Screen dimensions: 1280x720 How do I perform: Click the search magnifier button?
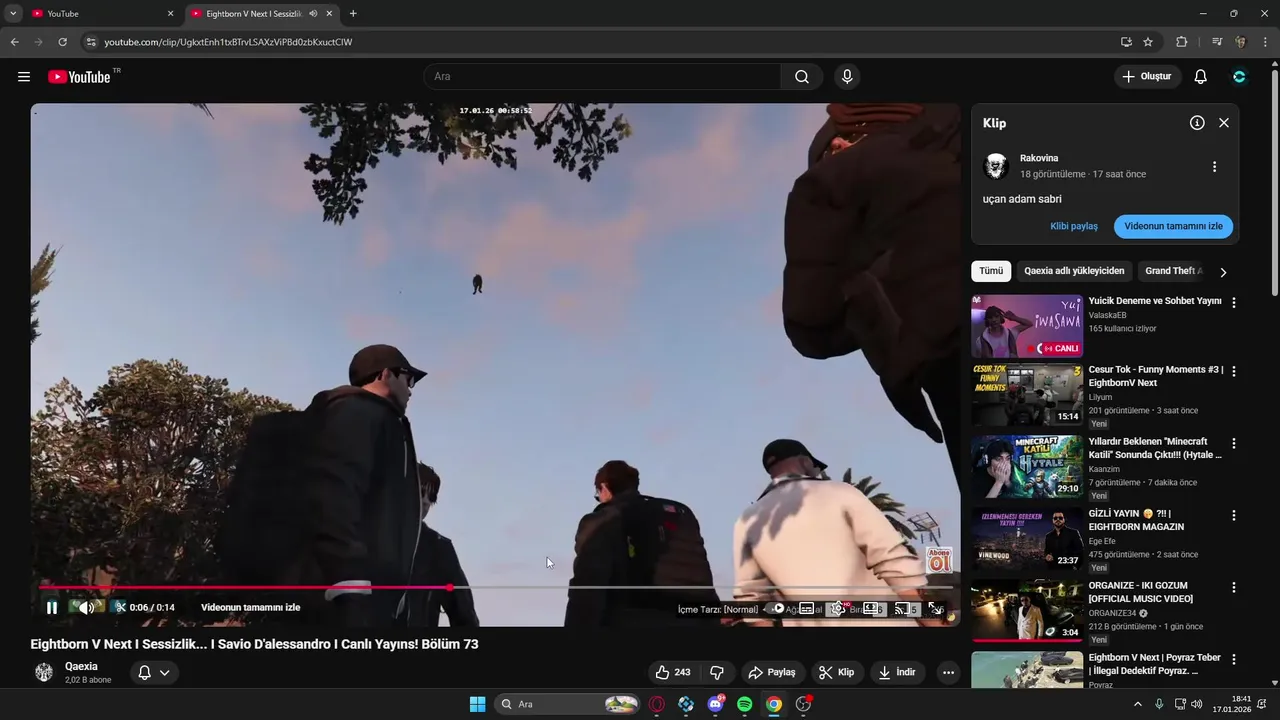(802, 77)
